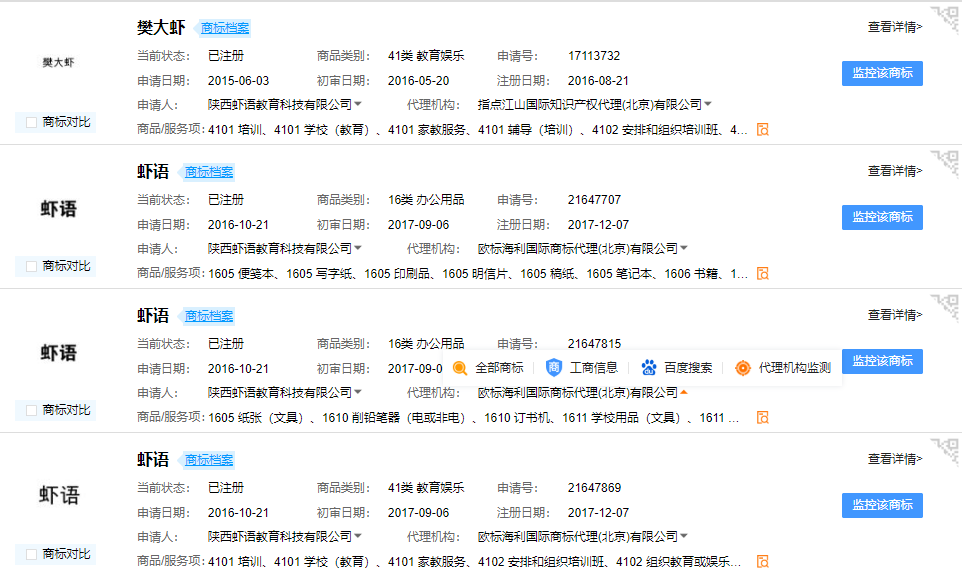Open goods details icon for application 21647707
This screenshot has width=962, height=575.
pos(763,274)
